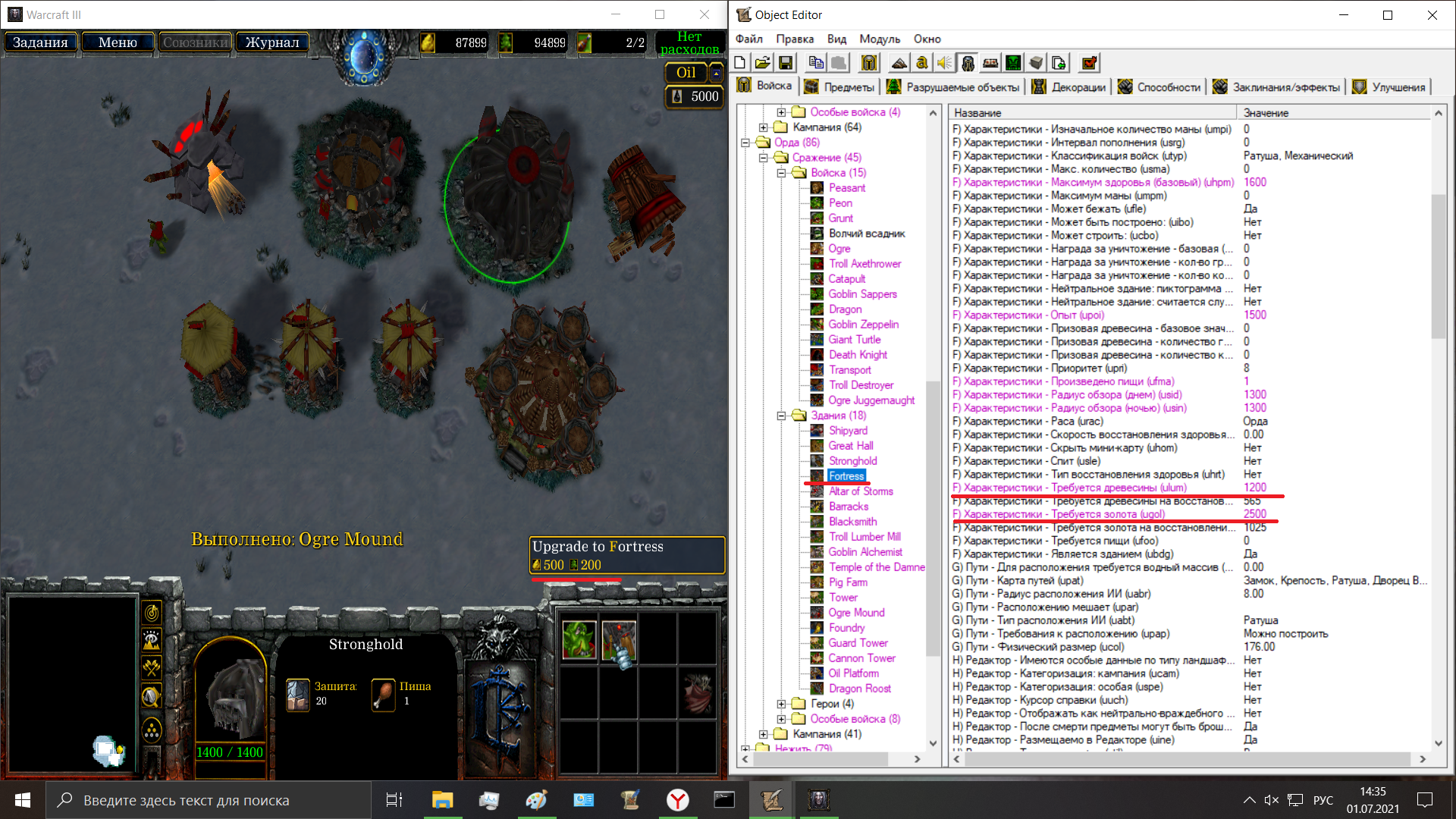Click the helmet icon after the paste icon
Screen dimensions: 1456x819
[x=869, y=63]
